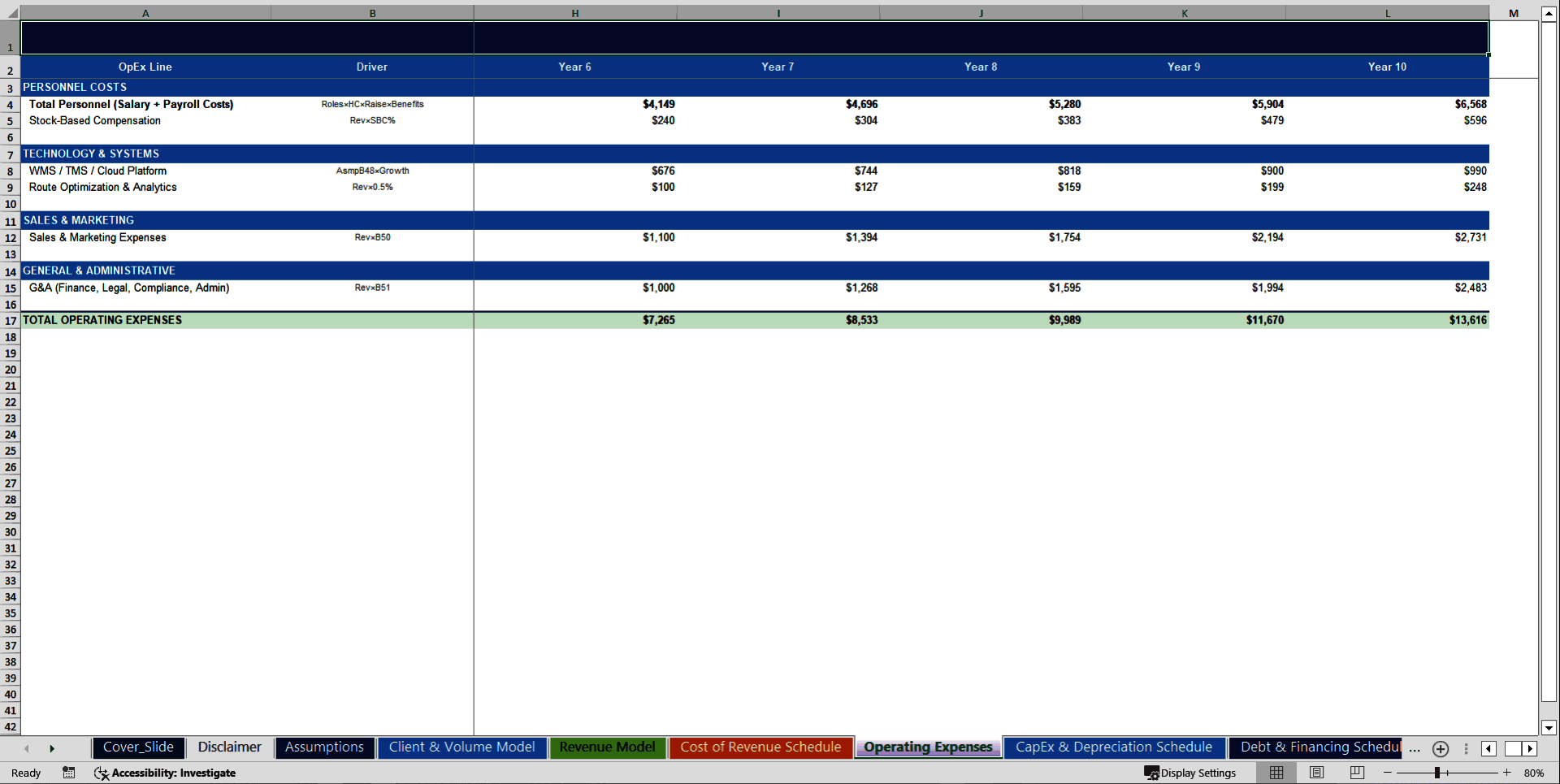
Task: Click the sheet macro record icon beside Ready
Action: click(x=69, y=773)
